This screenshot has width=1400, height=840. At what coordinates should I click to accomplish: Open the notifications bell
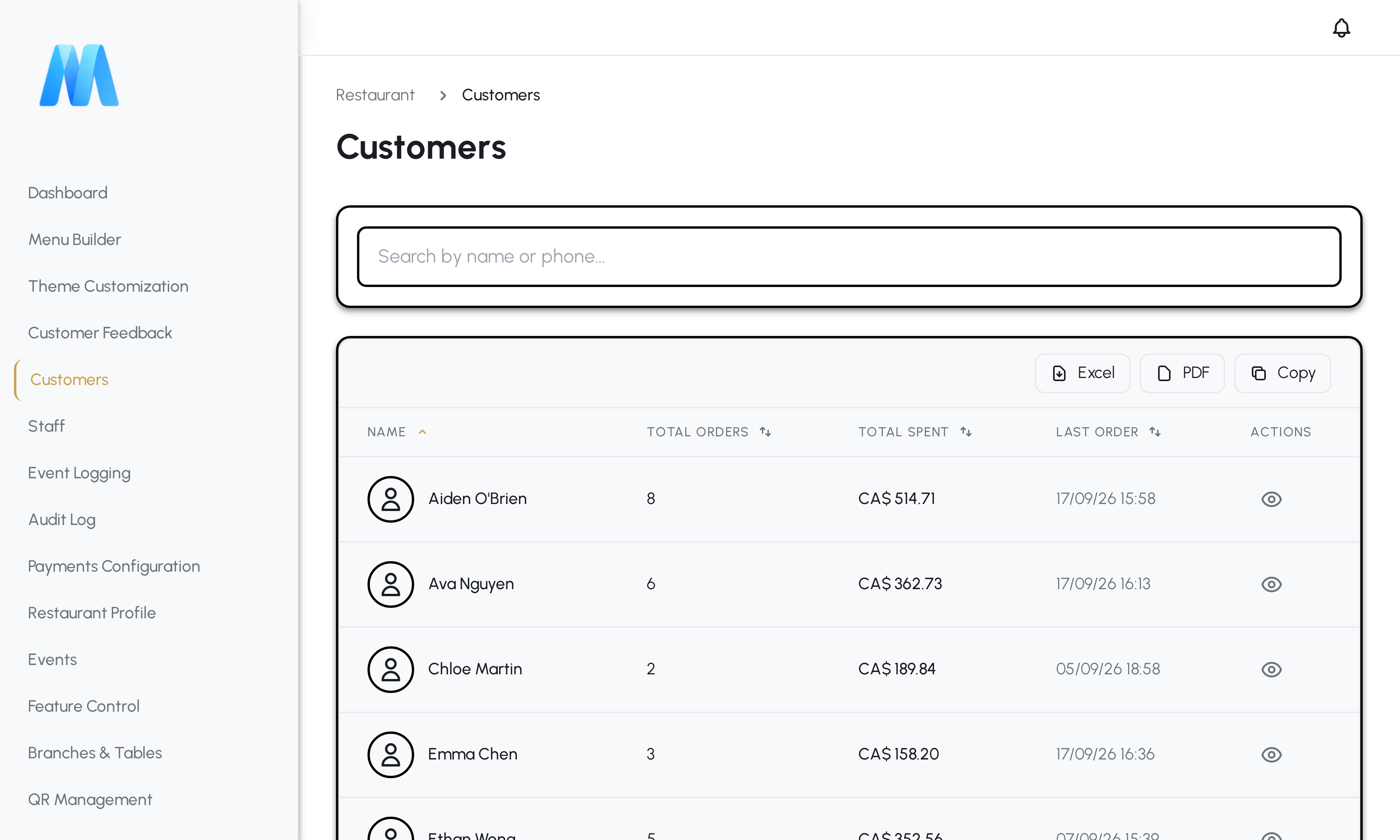point(1341,28)
